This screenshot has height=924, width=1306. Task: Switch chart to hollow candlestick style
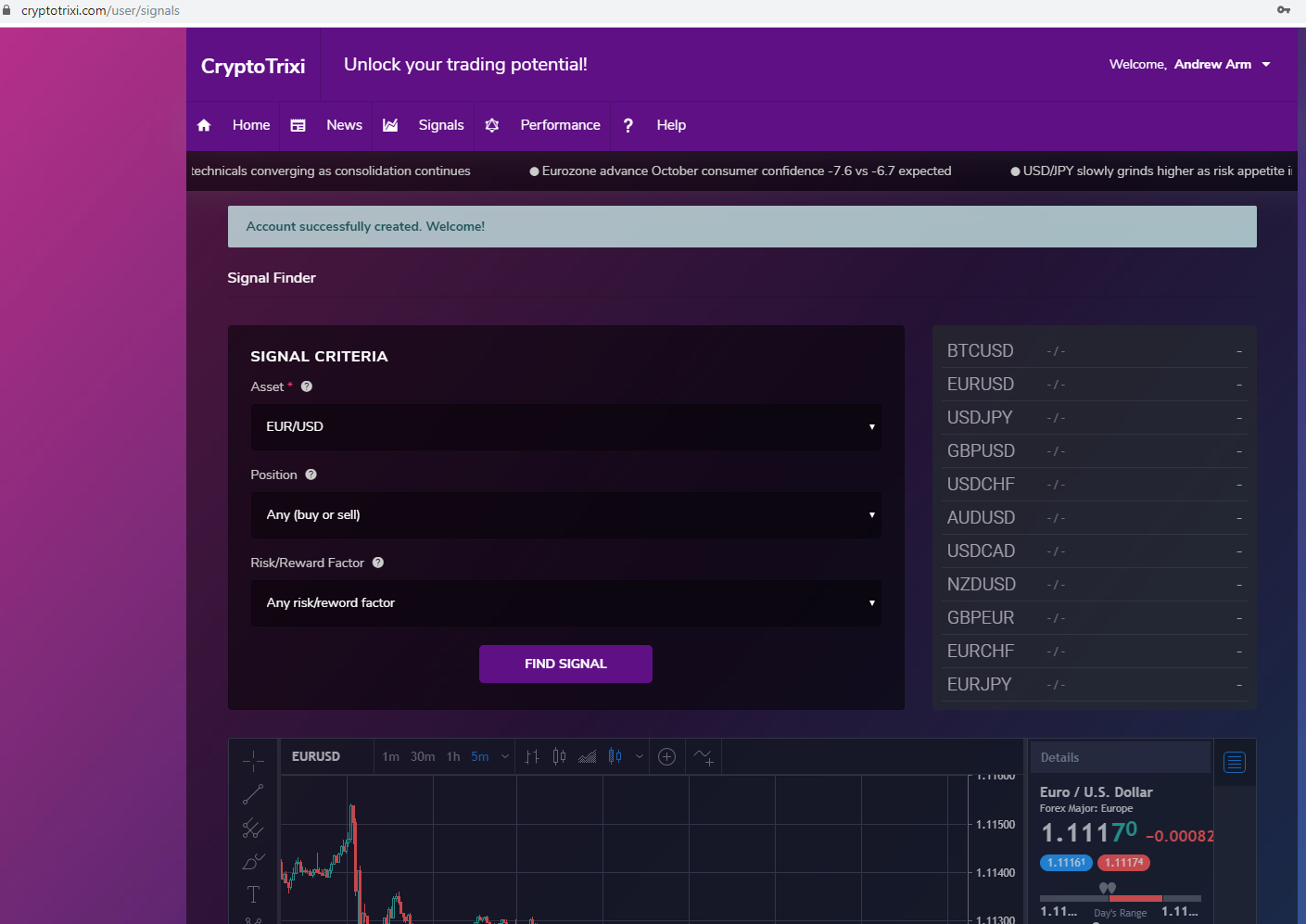[x=559, y=756]
